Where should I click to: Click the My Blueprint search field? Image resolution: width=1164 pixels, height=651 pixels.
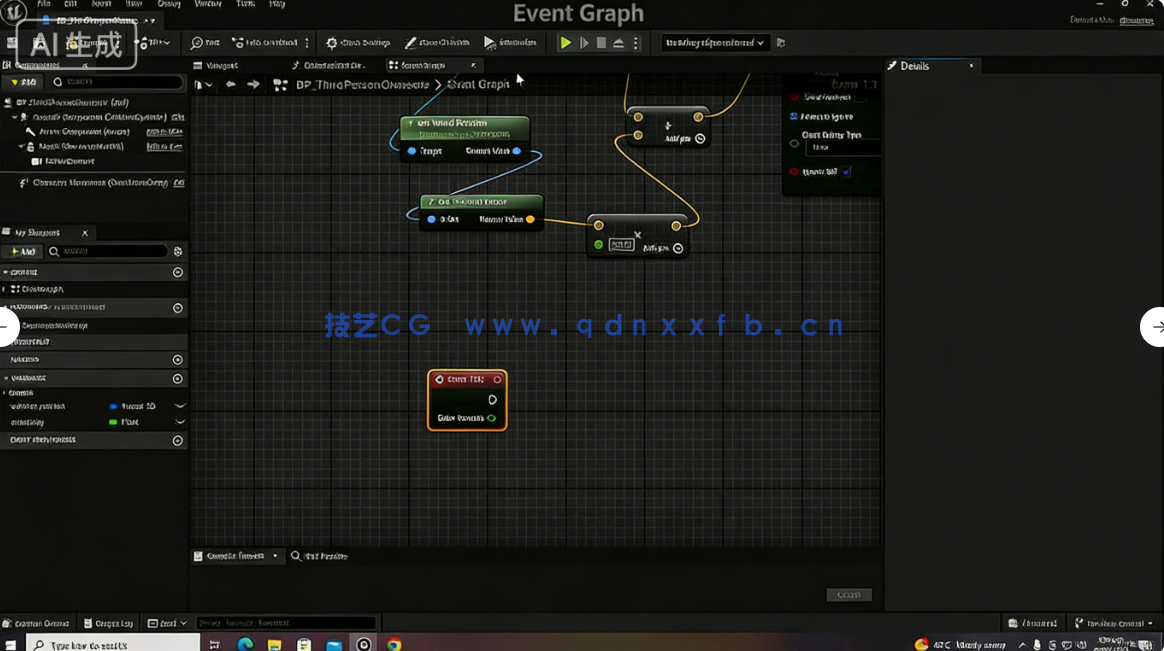(108, 252)
